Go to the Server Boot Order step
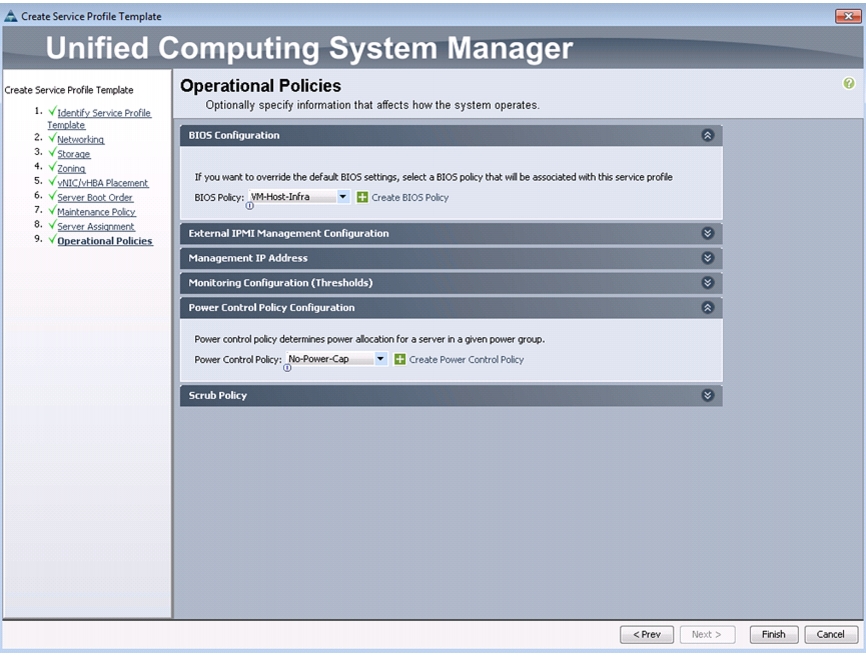The height and width of the screenshot is (672, 866). point(95,197)
